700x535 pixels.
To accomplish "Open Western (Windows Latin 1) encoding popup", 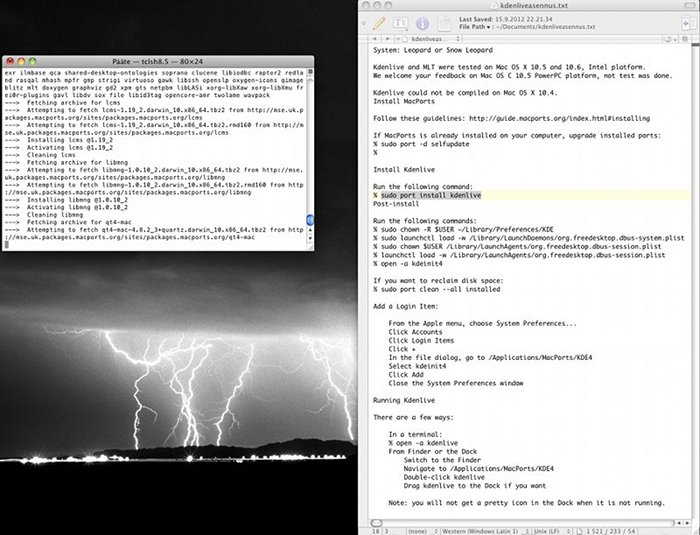I will (x=485, y=531).
